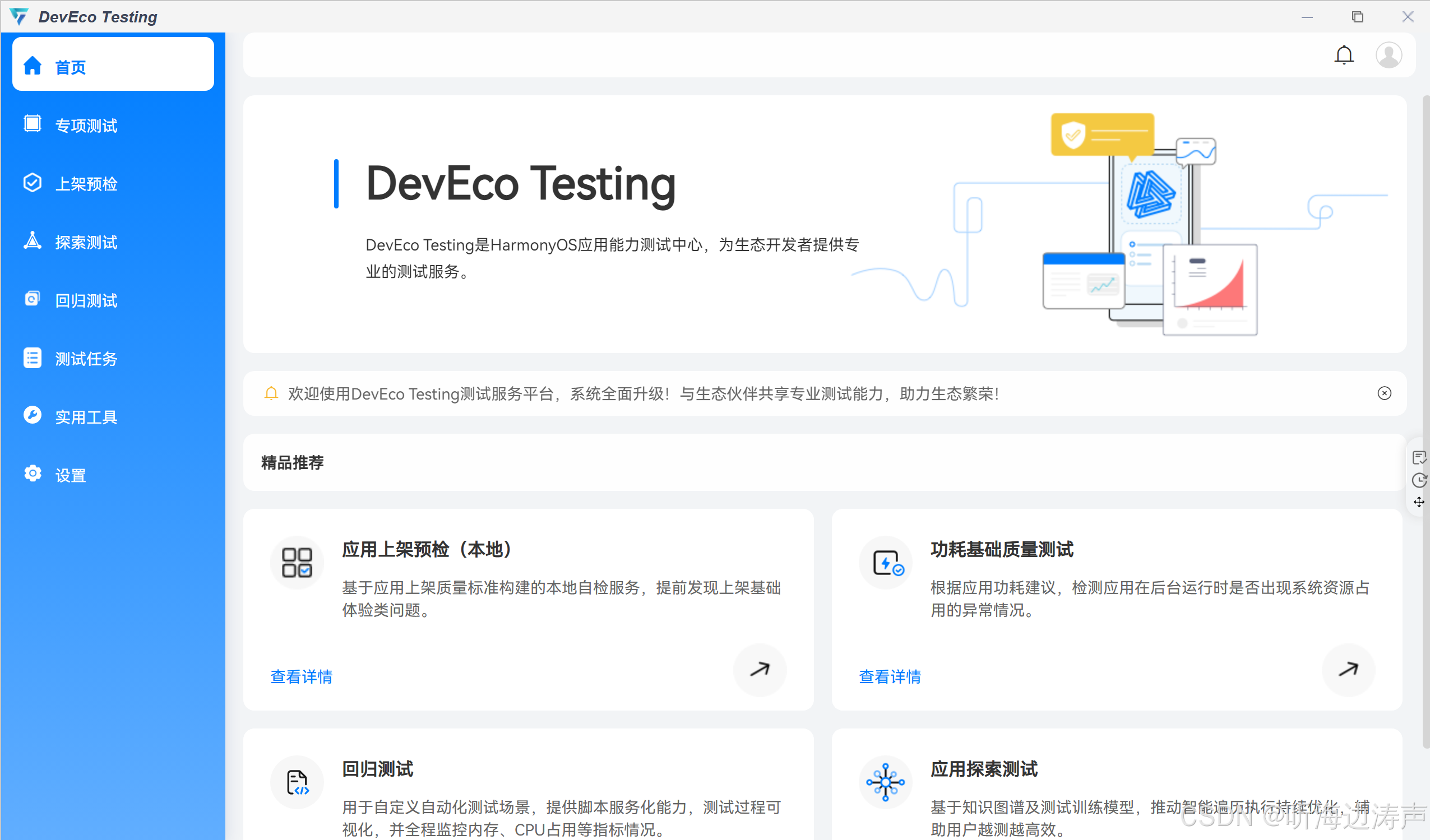Click the move cross icon on right edge
The width and height of the screenshot is (1430, 840).
pyautogui.click(x=1419, y=502)
